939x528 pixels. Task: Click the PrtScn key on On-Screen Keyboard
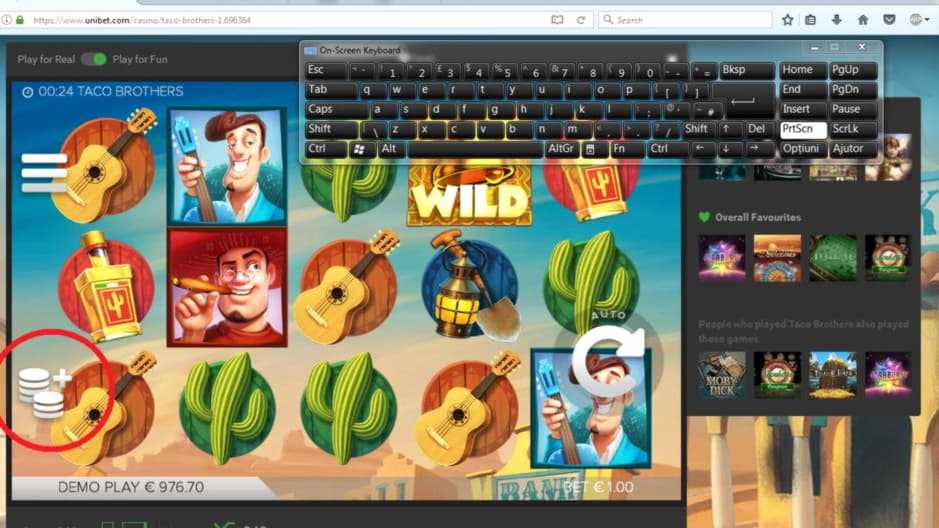coord(802,130)
